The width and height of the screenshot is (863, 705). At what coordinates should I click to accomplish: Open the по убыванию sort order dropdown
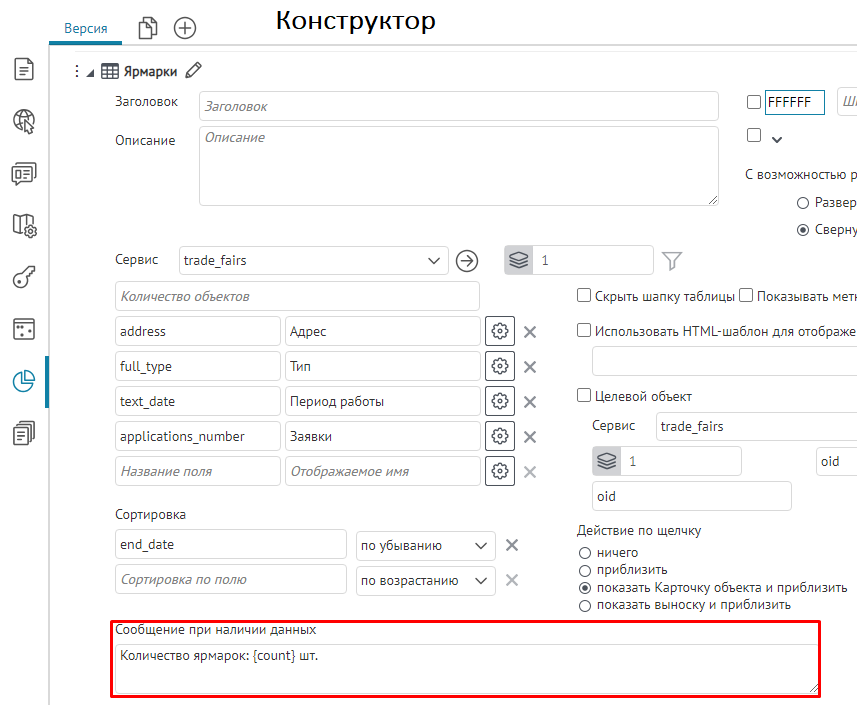426,545
